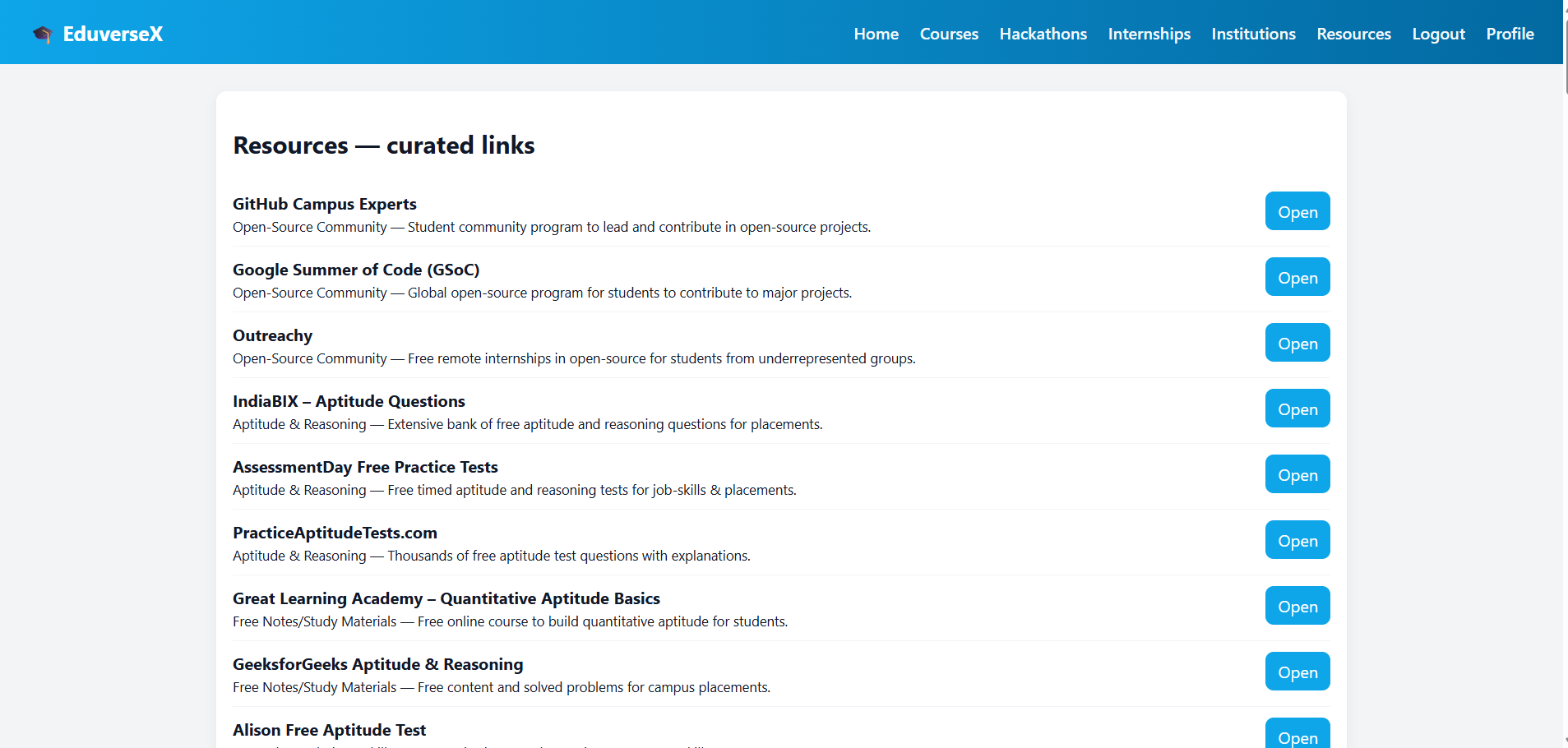This screenshot has width=1568, height=748.
Task: Open Great Learning Academy Quantitative Aptitude Basics
Action: pyautogui.click(x=1297, y=606)
